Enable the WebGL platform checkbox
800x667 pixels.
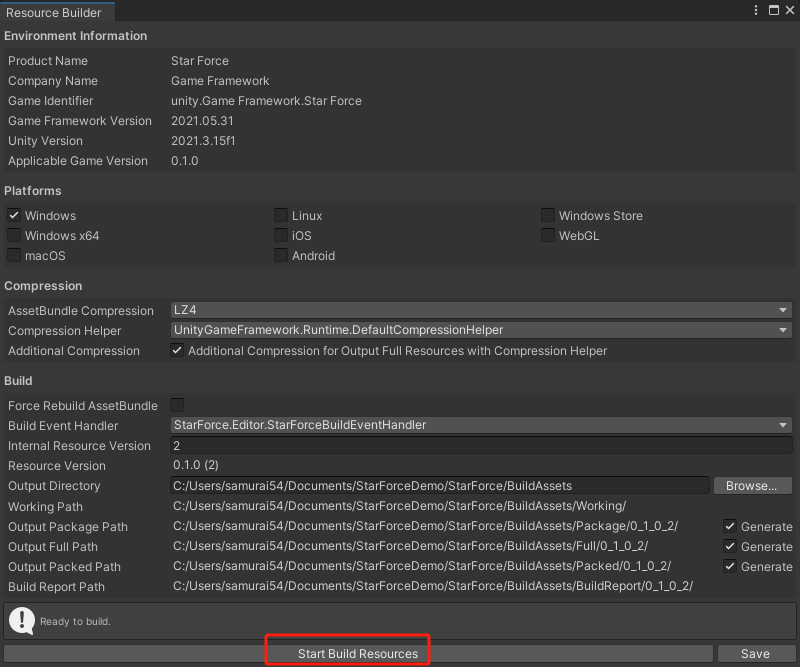point(548,234)
